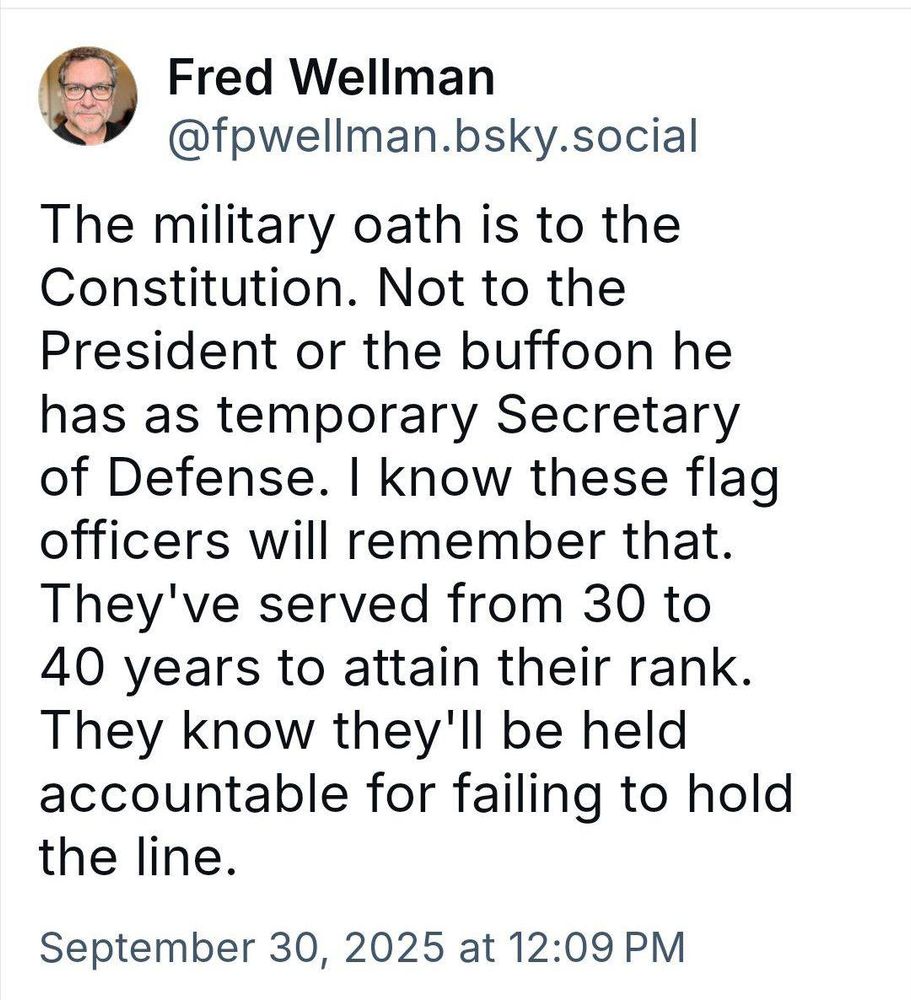Open Fred Wellman's profile avatar
Viewport: 911px width, 1000px height.
[x=88, y=96]
